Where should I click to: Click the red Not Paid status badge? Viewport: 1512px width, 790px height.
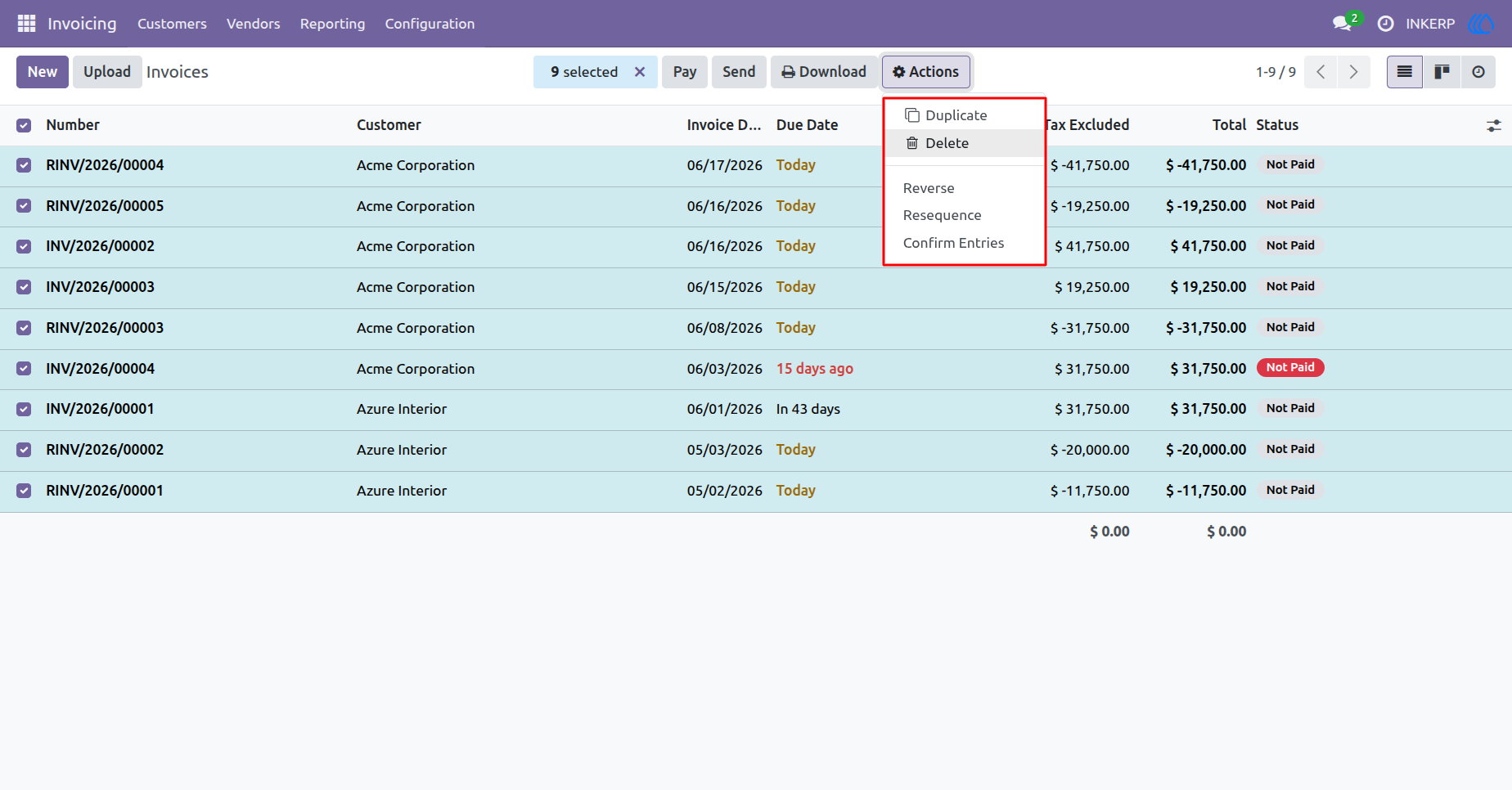click(1290, 368)
